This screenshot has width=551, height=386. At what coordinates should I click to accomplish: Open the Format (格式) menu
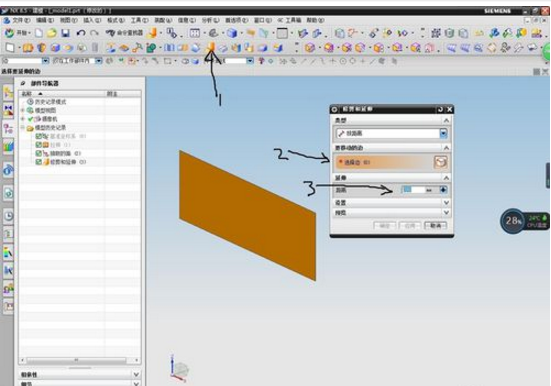116,20
